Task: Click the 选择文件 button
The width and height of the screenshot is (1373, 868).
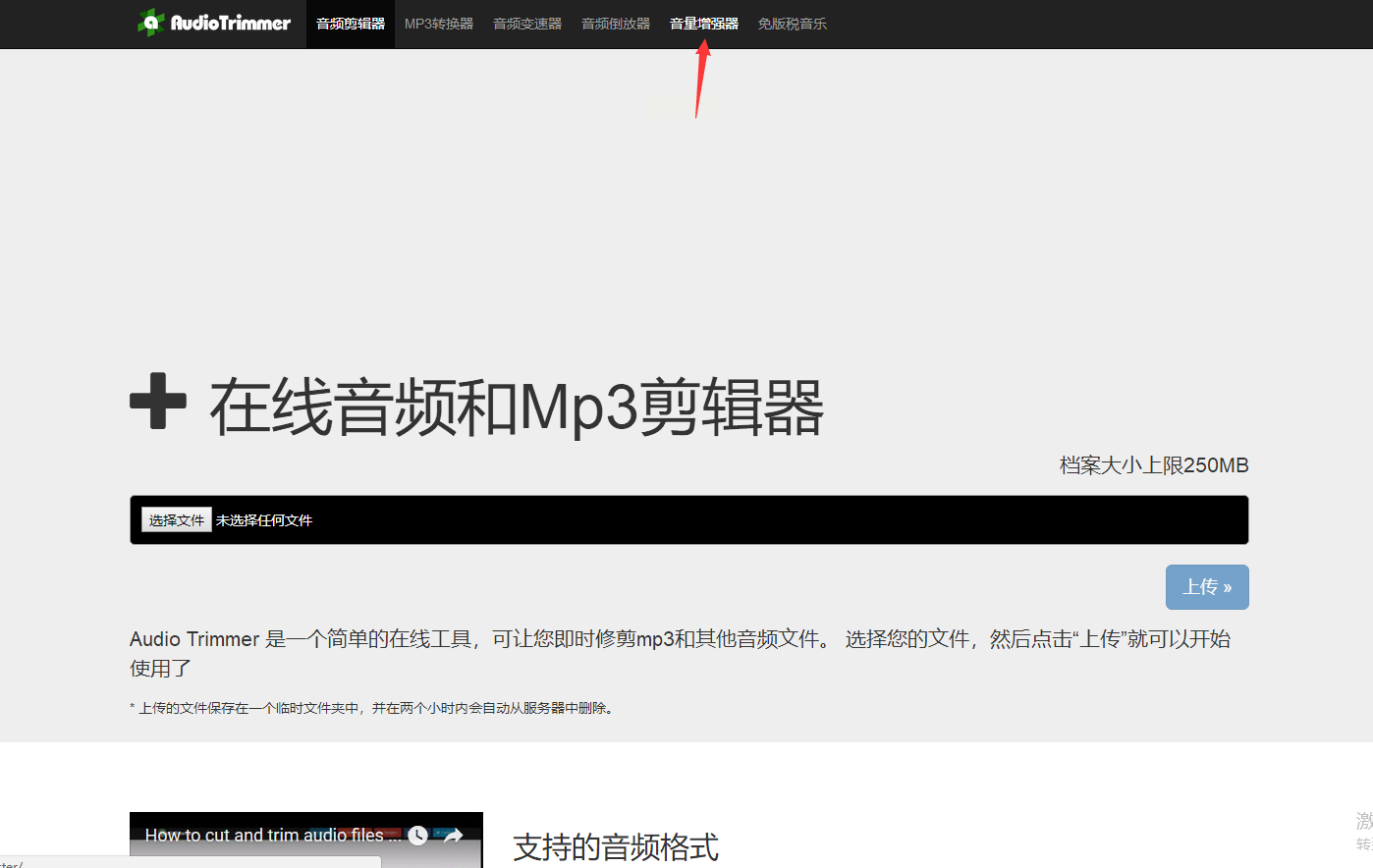Action: [x=177, y=520]
